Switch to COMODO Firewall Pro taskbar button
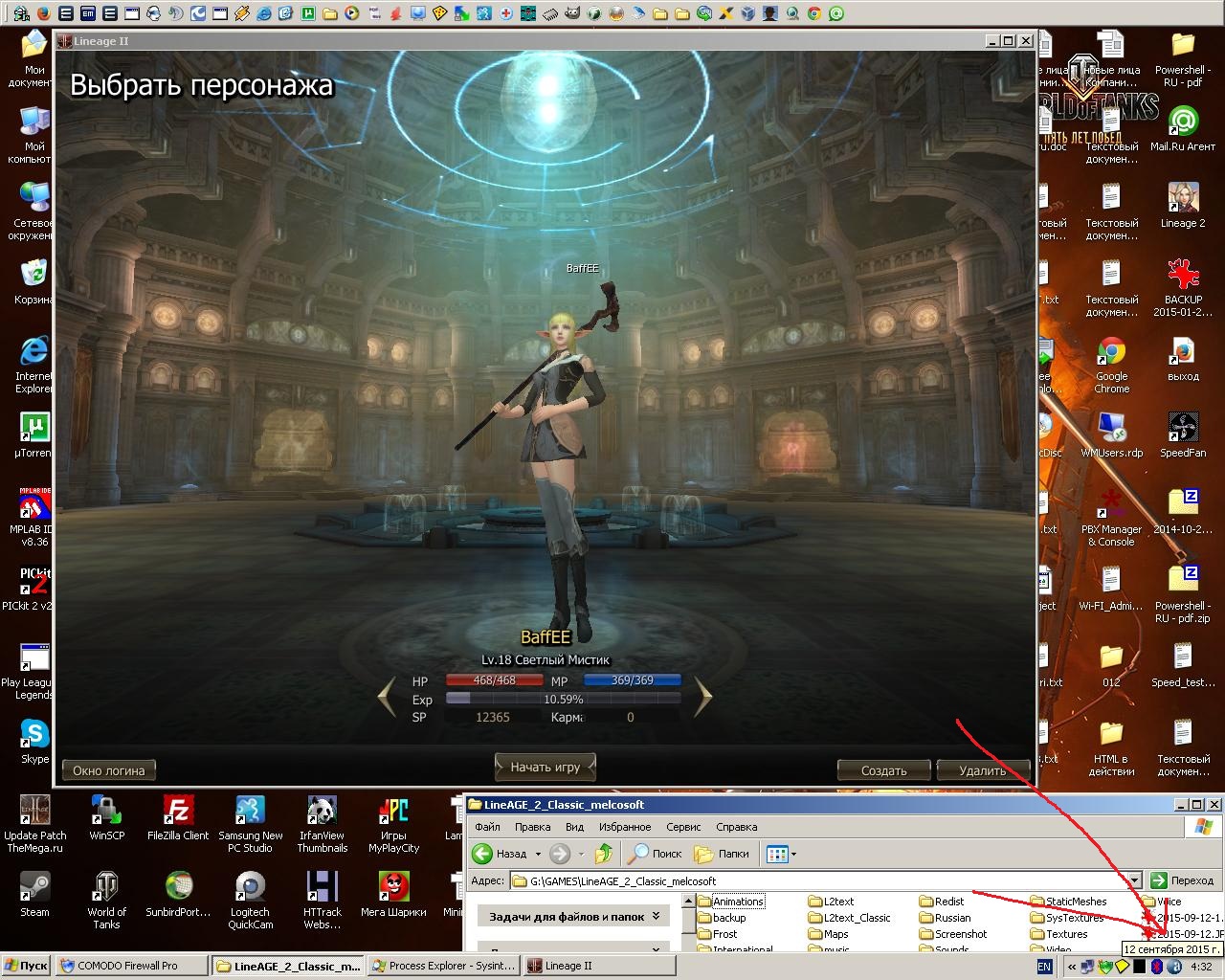The height and width of the screenshot is (980, 1225). coord(131,966)
